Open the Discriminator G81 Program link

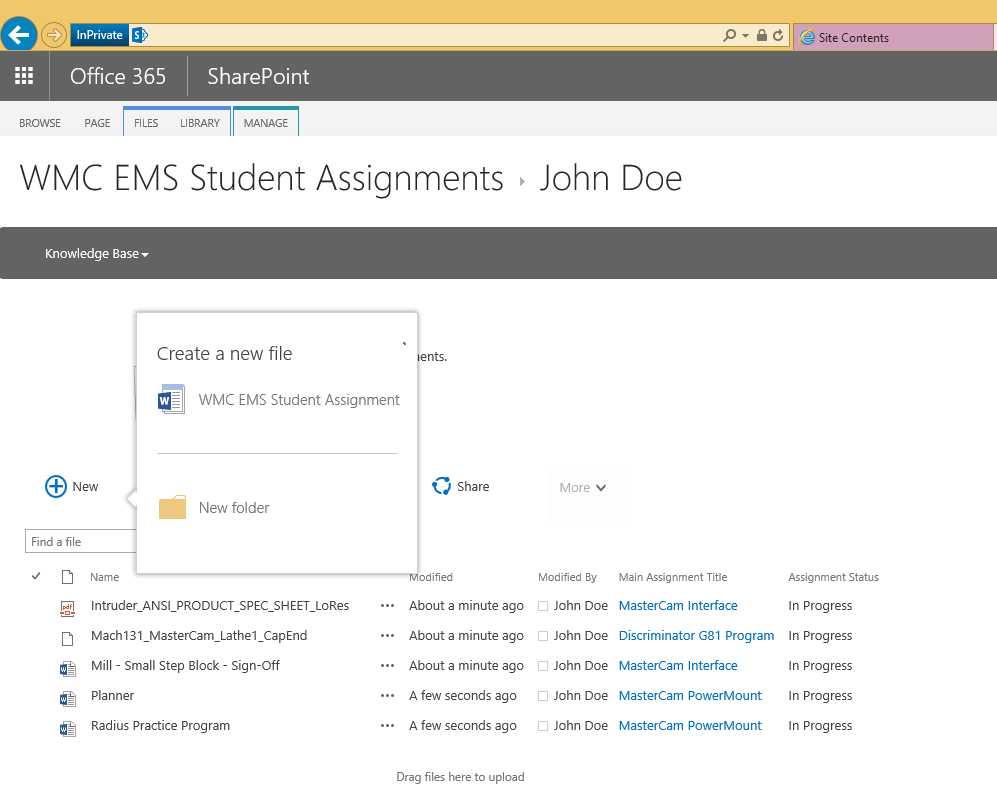[696, 636]
